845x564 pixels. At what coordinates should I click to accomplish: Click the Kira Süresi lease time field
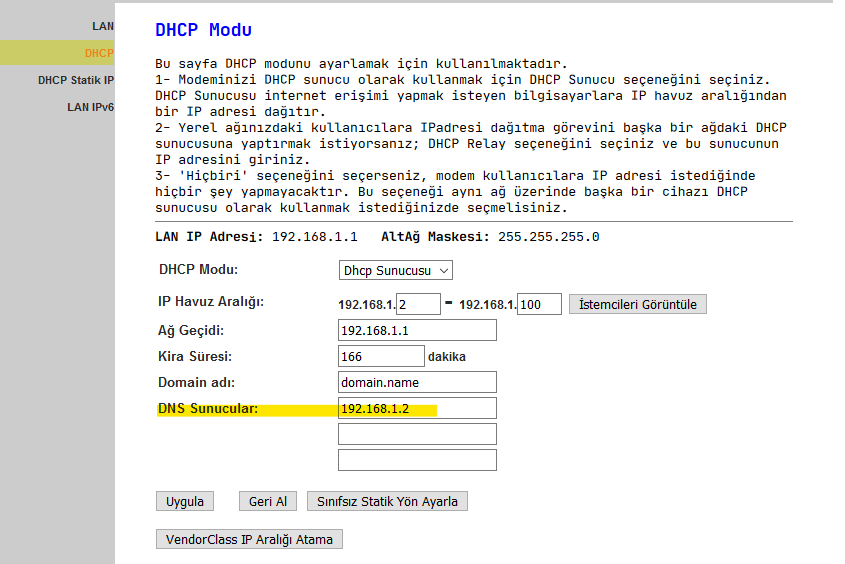pyautogui.click(x=381, y=356)
